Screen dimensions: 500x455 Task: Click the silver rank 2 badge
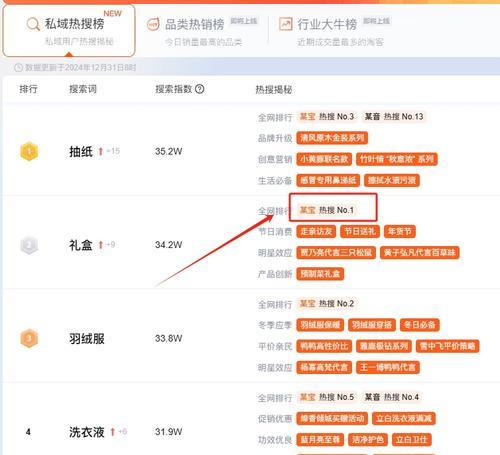[29, 245]
